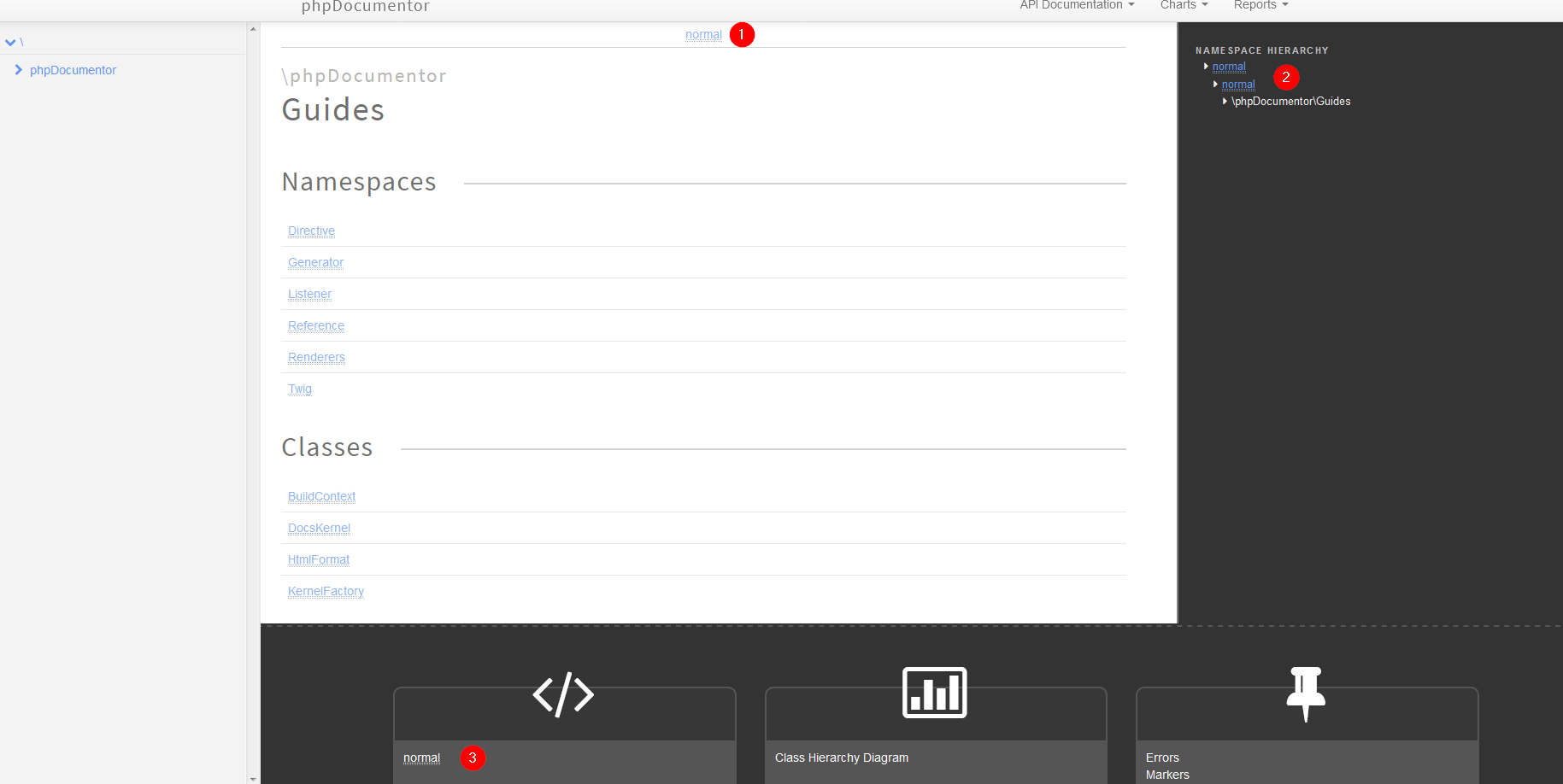Open the Reports dropdown
This screenshot has width=1563, height=784.
[1260, 6]
